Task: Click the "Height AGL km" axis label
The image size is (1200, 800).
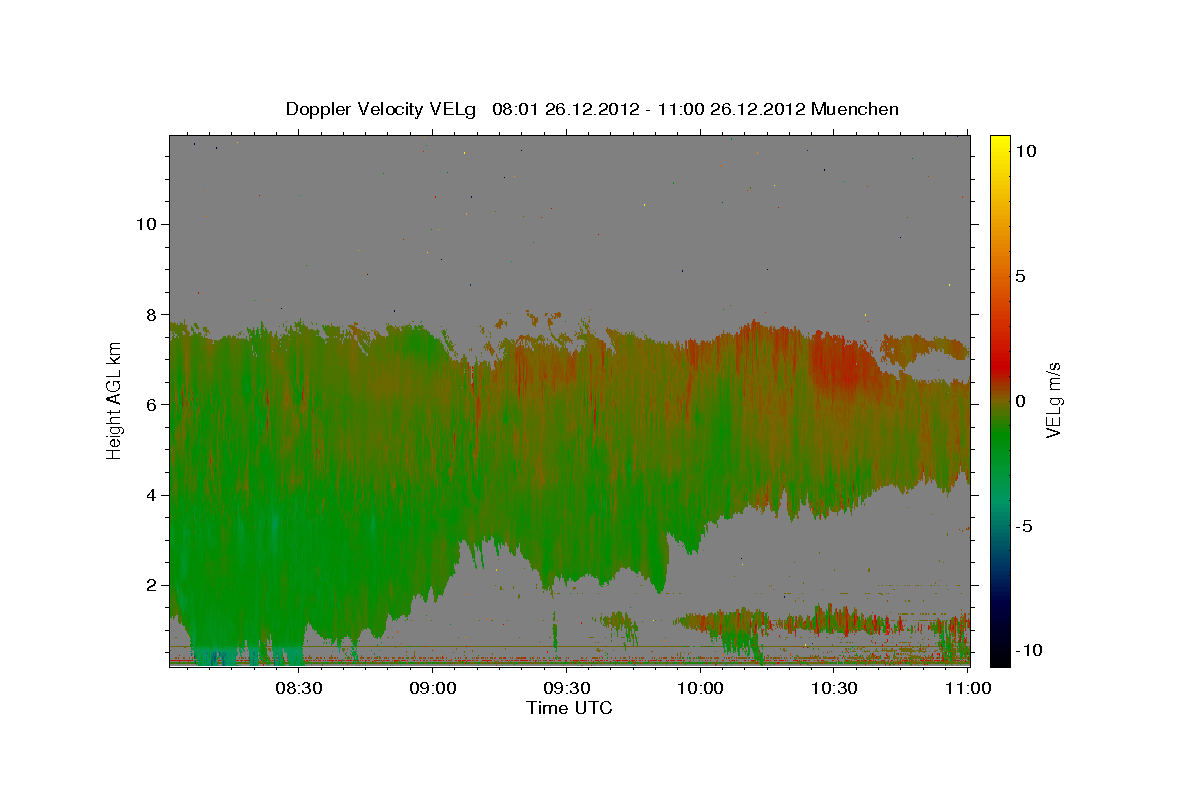Action: [115, 400]
